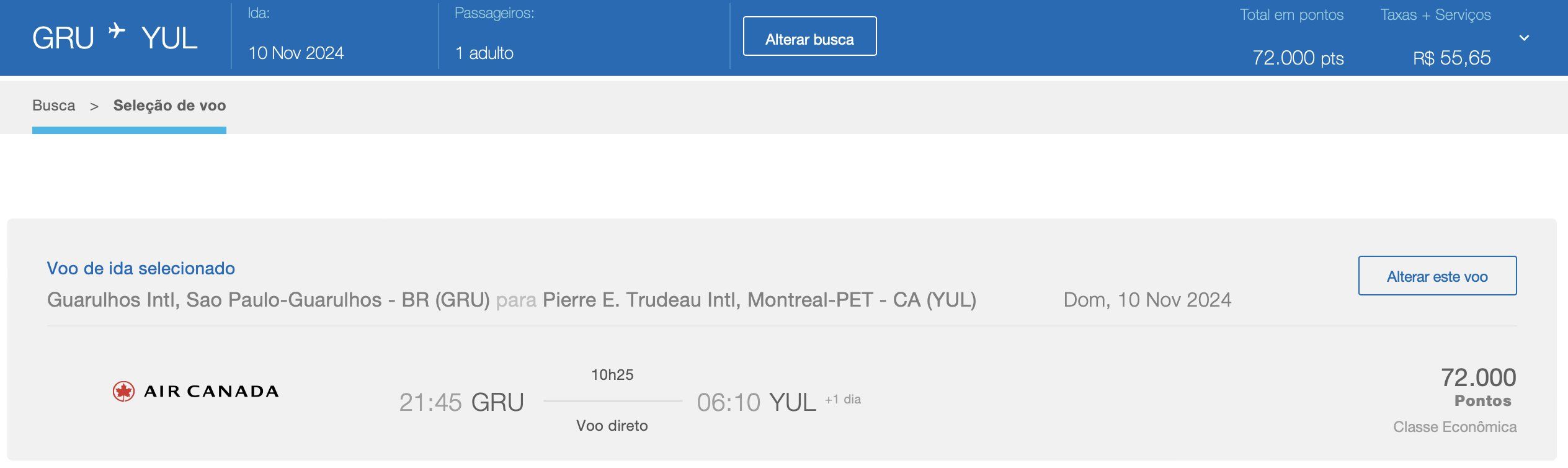Click the Alterar este voo button

pos(1437,276)
